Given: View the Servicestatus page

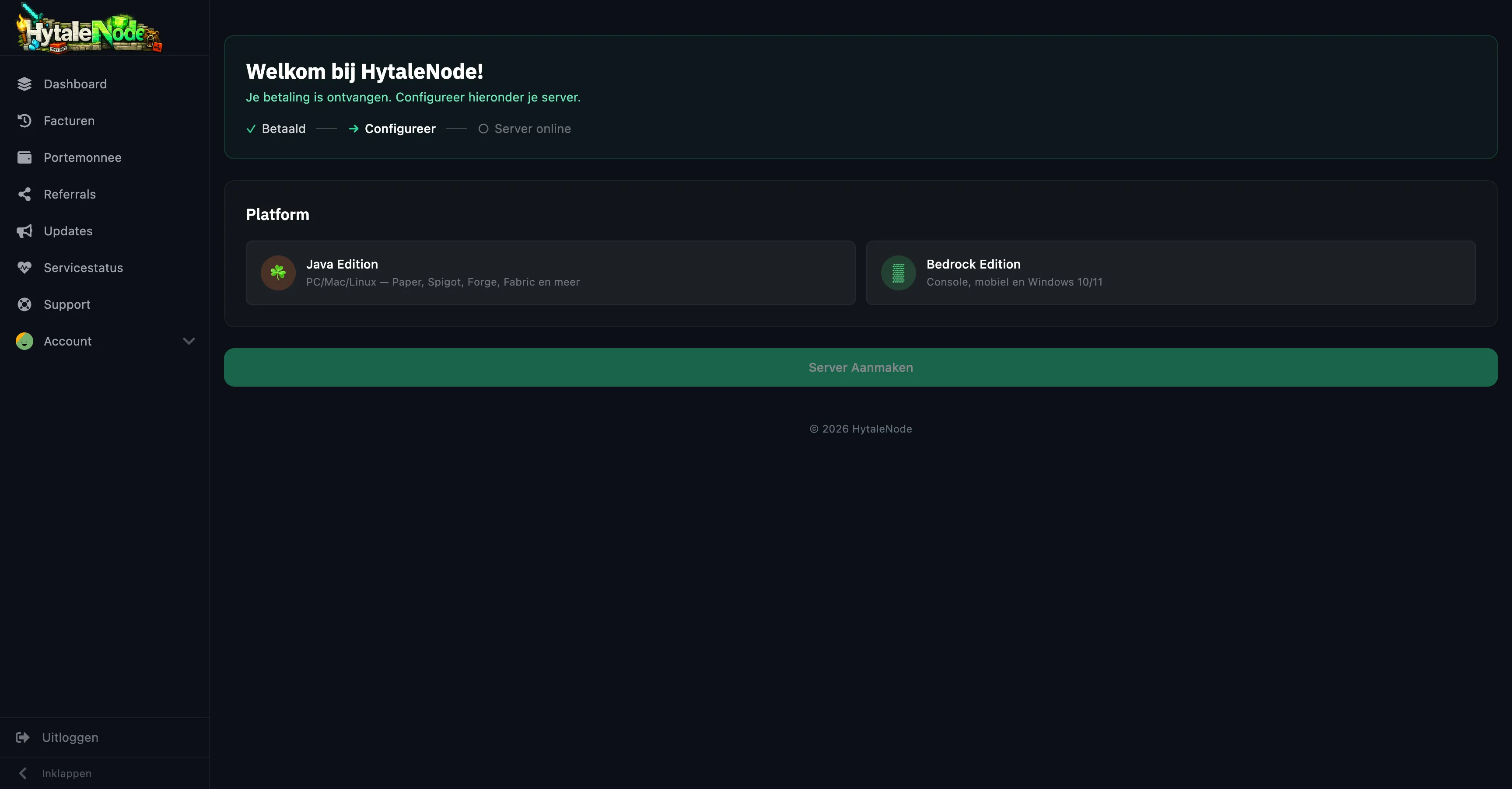Looking at the screenshot, I should pos(105,268).
